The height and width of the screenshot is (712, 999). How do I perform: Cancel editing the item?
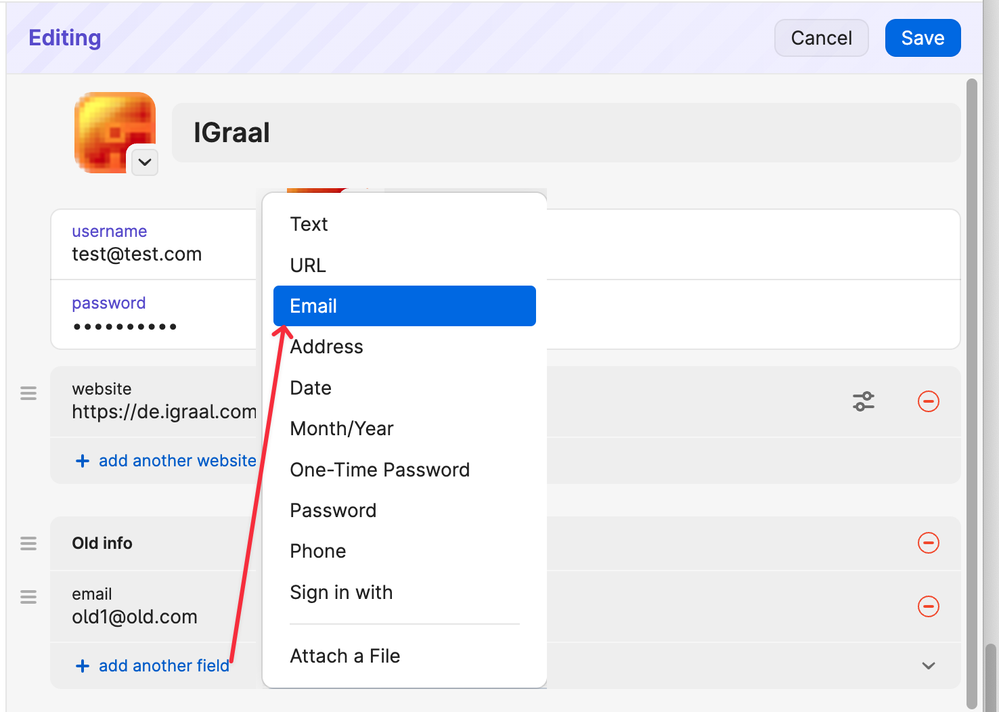[x=821, y=38]
